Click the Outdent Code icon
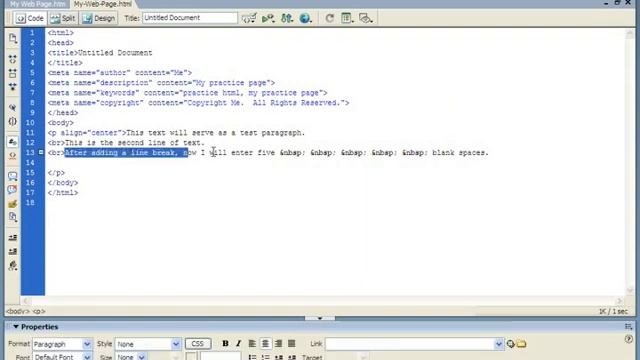Viewport: 640px width, 360px height. point(13,251)
